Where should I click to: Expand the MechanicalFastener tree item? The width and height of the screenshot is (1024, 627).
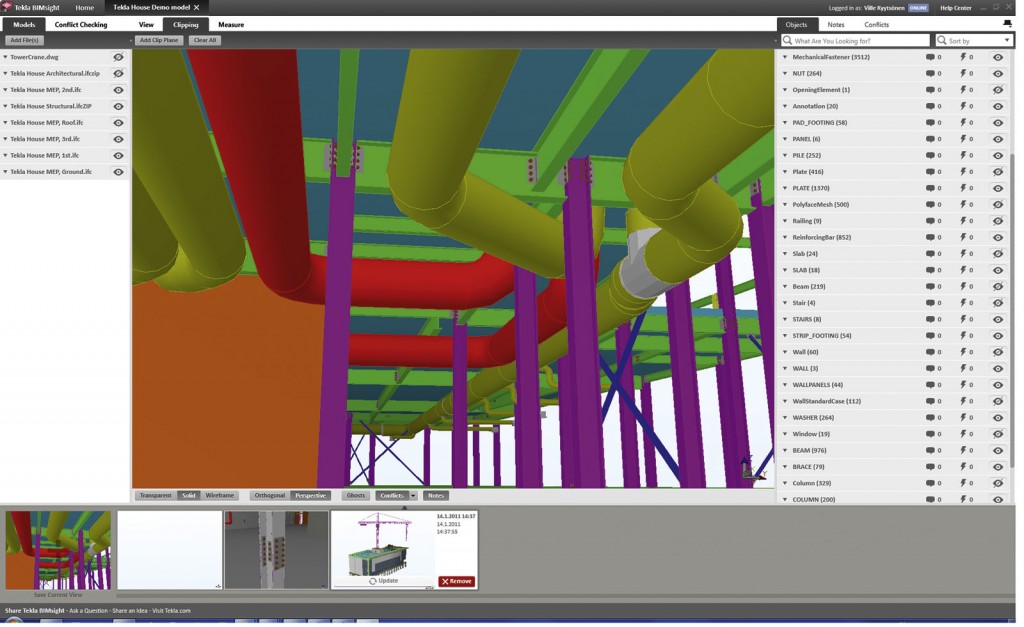(785, 57)
